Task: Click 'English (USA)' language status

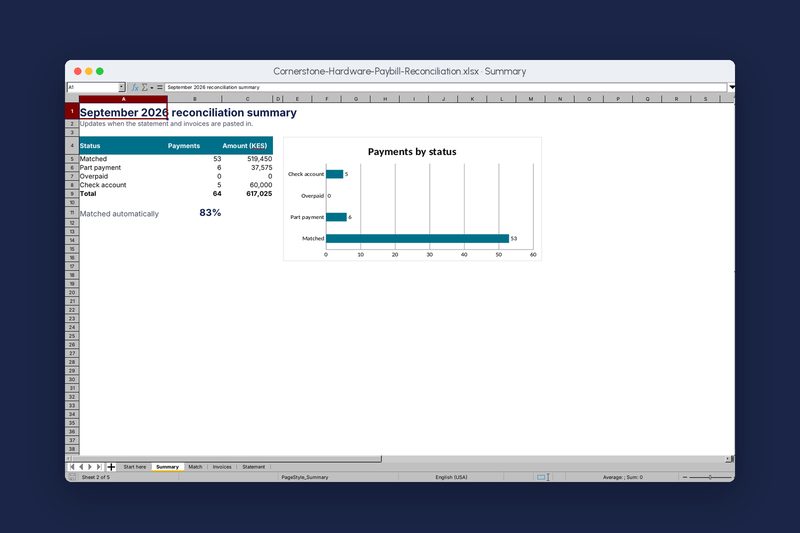Action: point(451,477)
